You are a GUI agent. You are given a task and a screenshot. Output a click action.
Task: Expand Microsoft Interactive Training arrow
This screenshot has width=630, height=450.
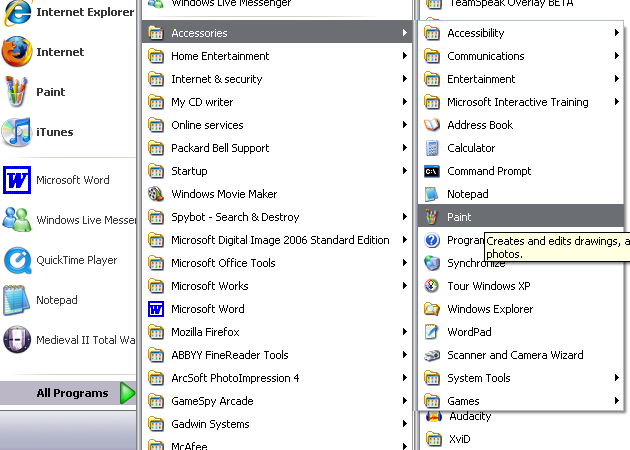616,102
